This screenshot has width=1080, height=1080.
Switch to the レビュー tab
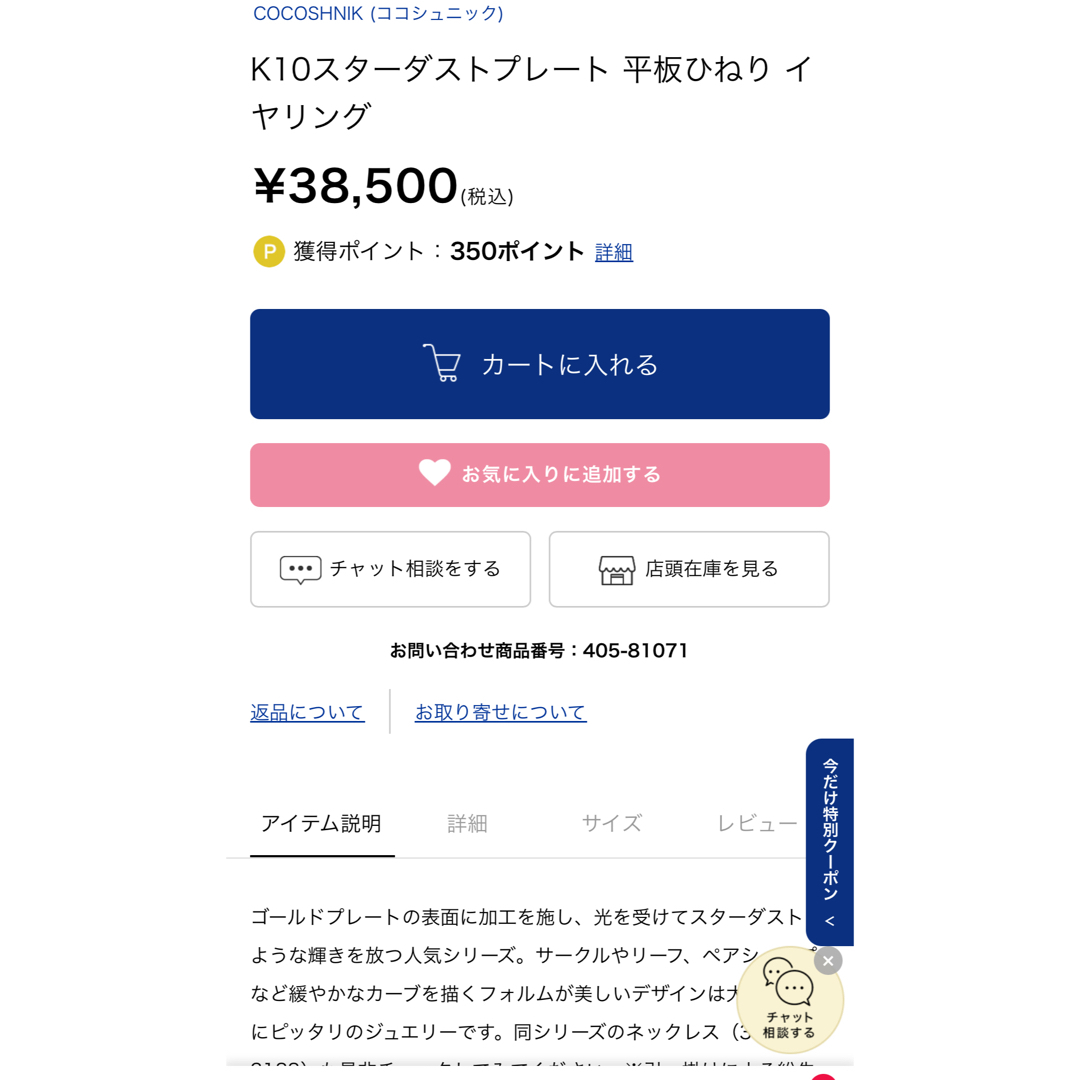click(x=757, y=824)
